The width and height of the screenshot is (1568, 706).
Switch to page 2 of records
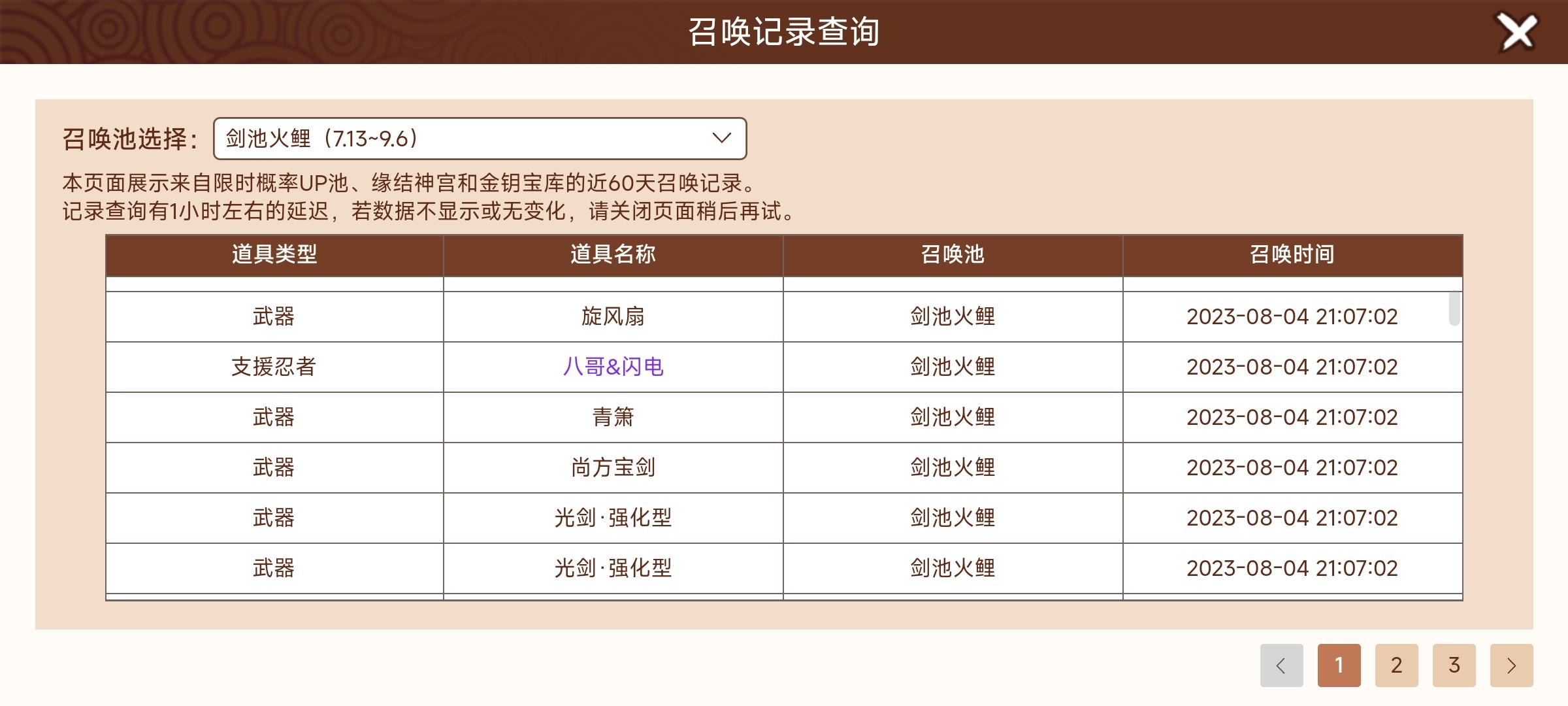[x=1396, y=665]
